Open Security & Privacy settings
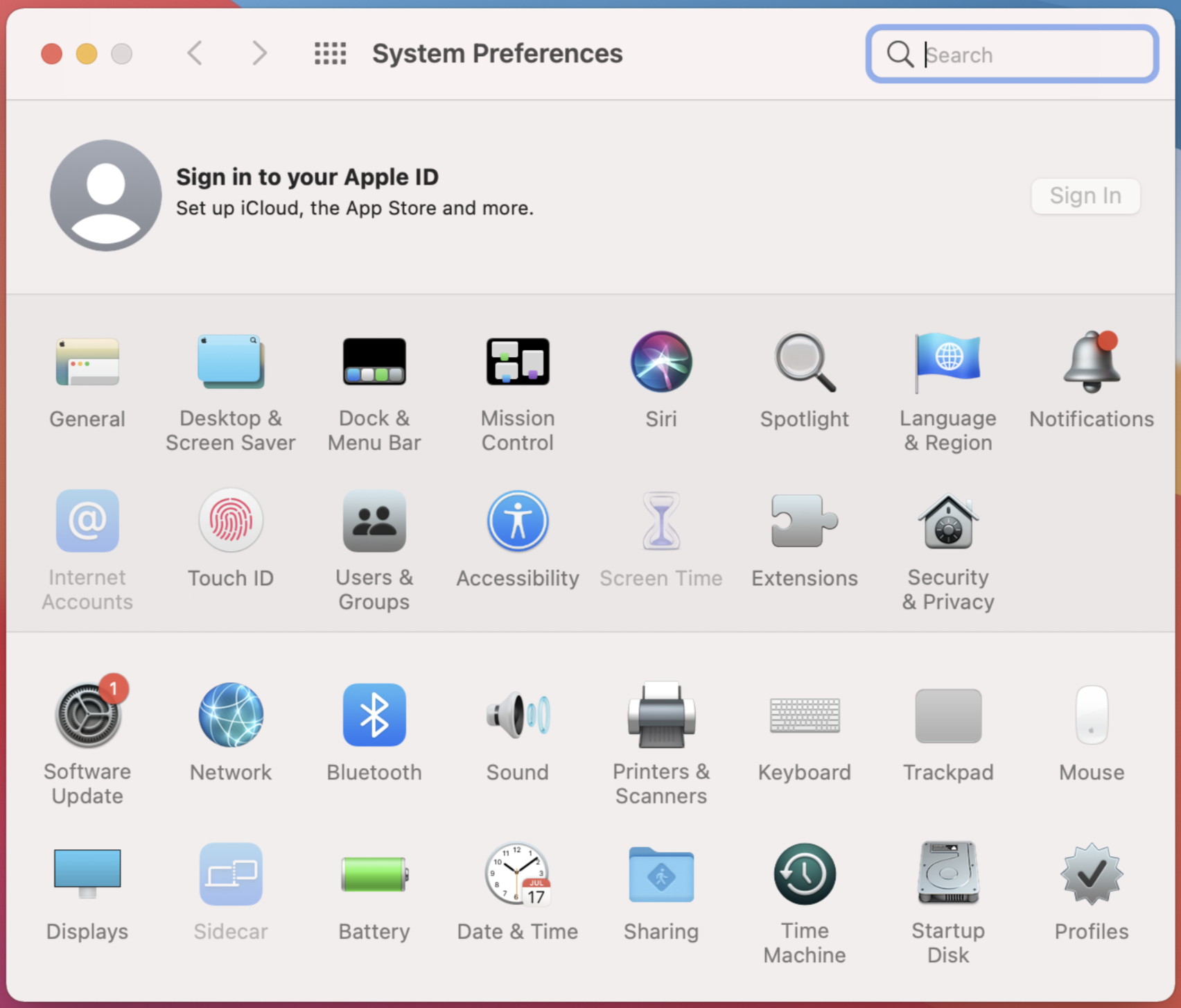The width and height of the screenshot is (1181, 1008). click(x=948, y=521)
